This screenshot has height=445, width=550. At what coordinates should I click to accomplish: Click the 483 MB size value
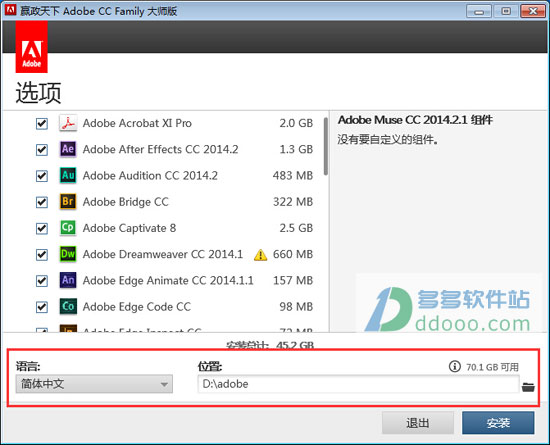click(293, 175)
